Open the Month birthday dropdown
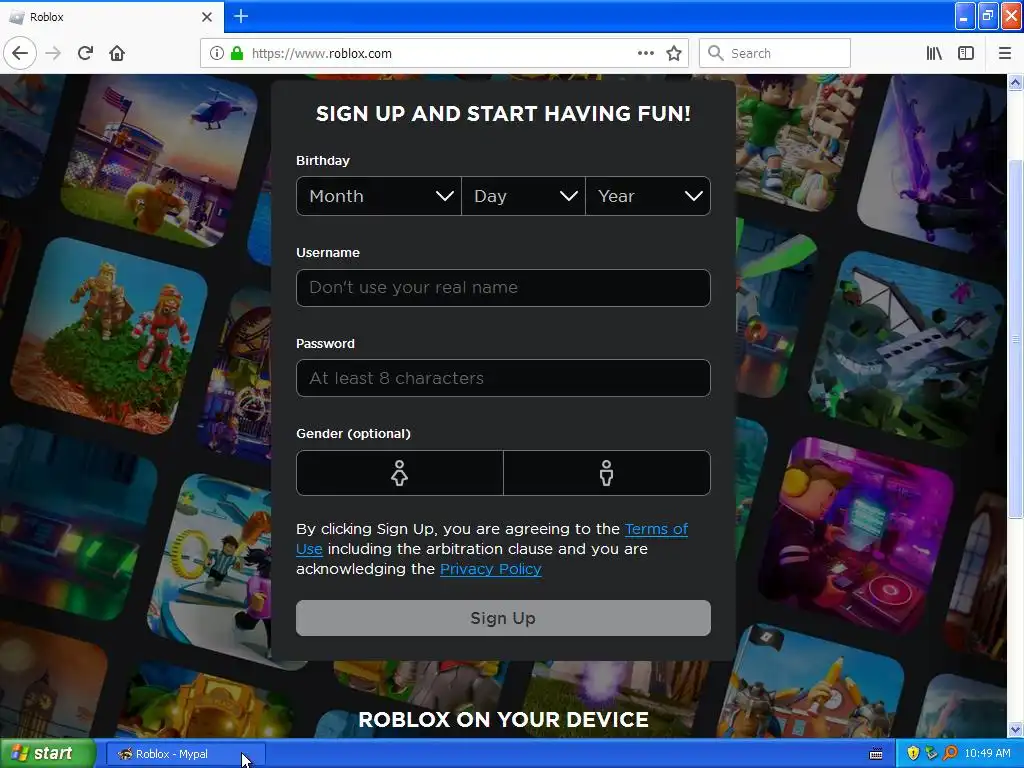Viewport: 1024px width, 768px height. pos(379,196)
